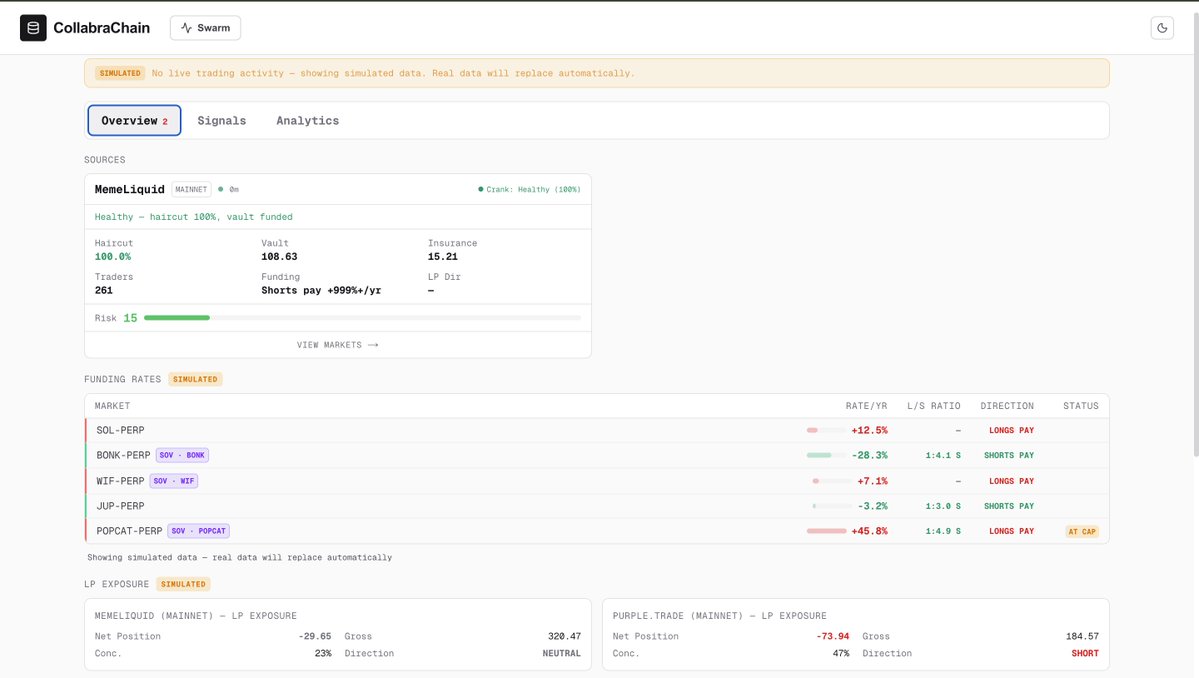Click the Risk 15 progress bar
This screenshot has width=1199, height=678.
[178, 317]
